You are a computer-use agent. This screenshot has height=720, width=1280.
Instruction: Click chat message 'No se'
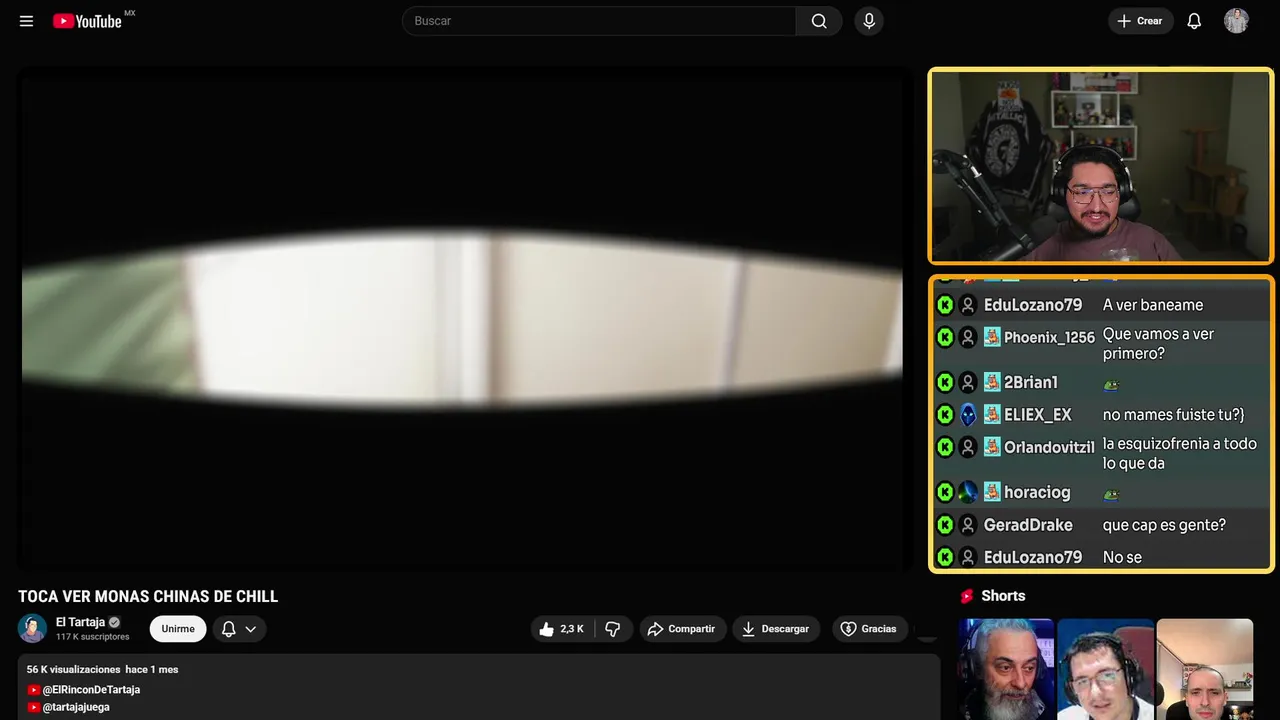click(1122, 557)
